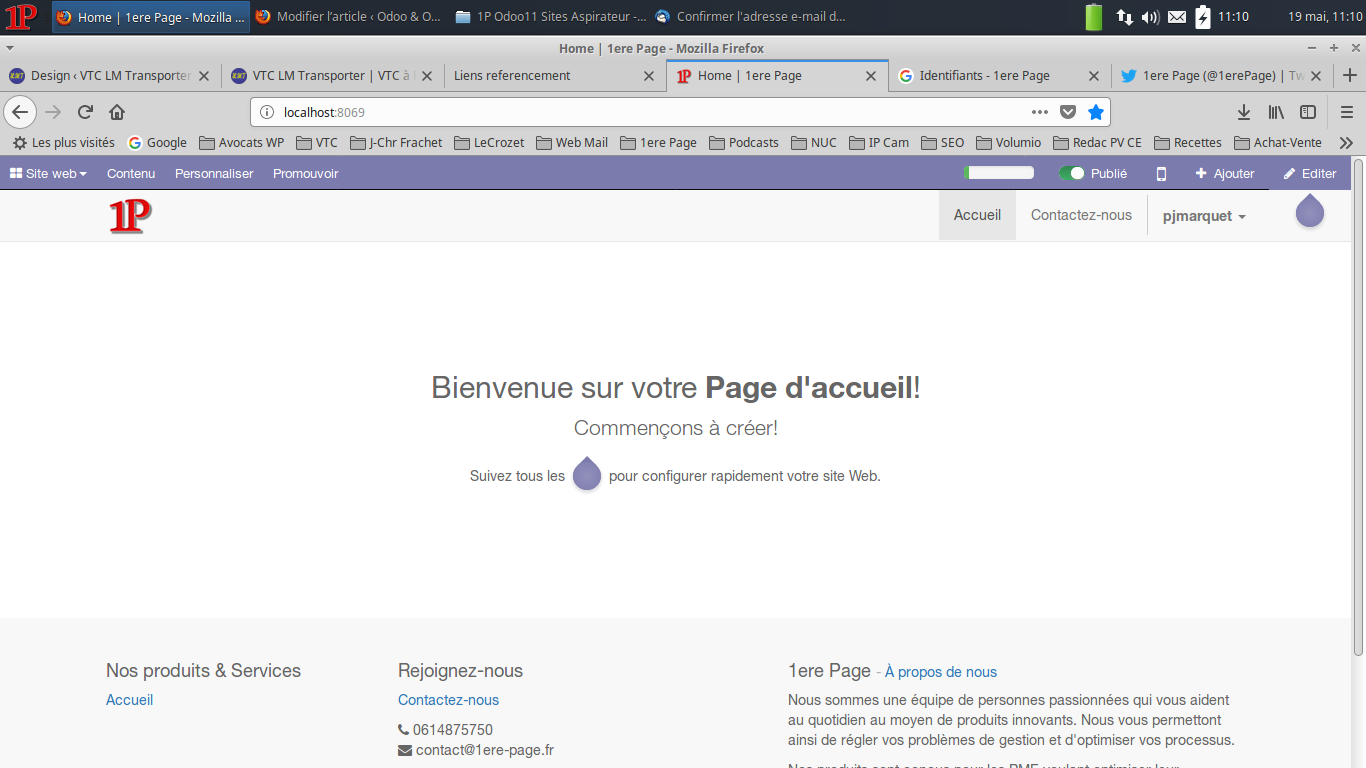Screen dimensions: 1366x768
Task: Open the Firefox downloads panel
Action: [1244, 112]
